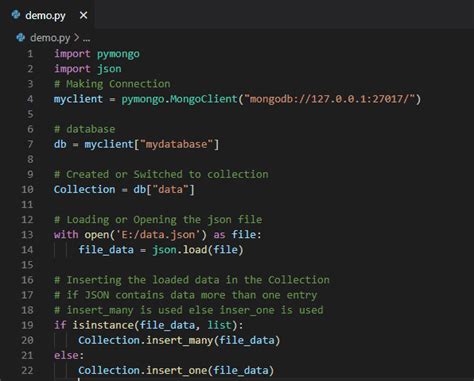Click file_data on line 14
Screen dimensions: 474x381
106,250
